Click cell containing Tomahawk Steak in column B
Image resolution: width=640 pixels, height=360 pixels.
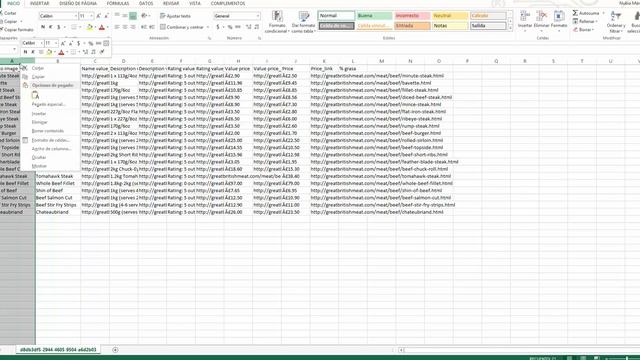(58, 176)
